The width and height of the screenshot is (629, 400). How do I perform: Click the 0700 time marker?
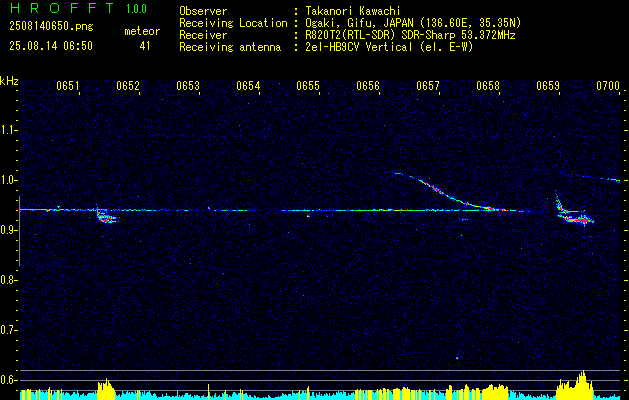point(608,86)
